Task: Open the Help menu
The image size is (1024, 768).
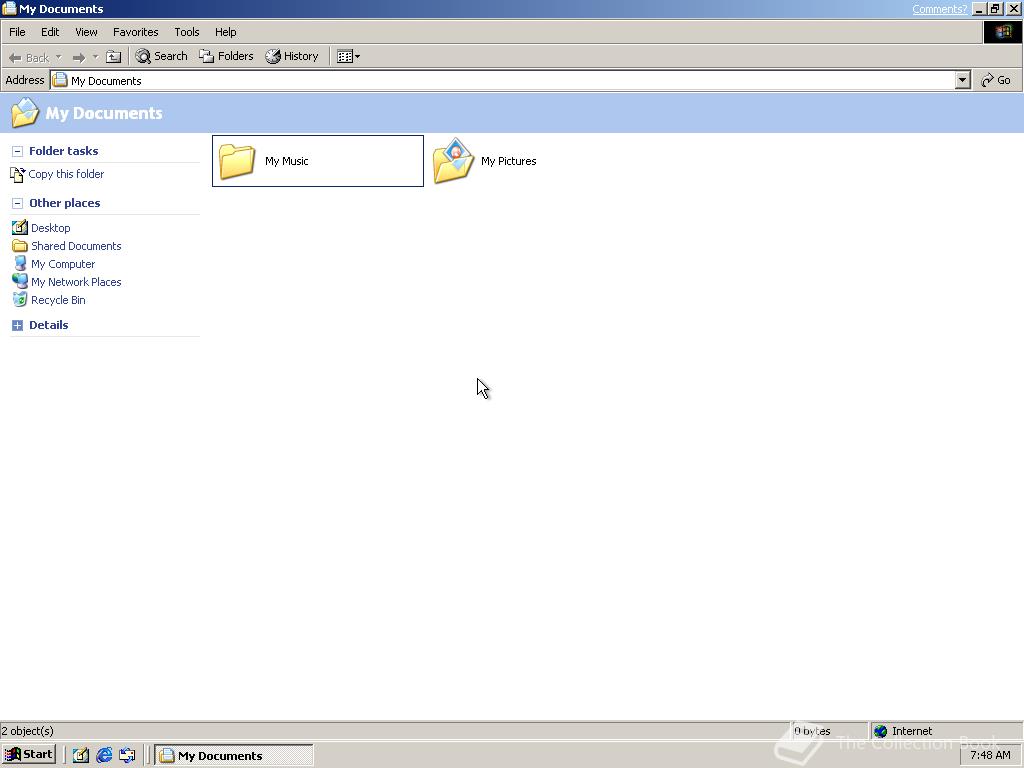Action: 225,32
